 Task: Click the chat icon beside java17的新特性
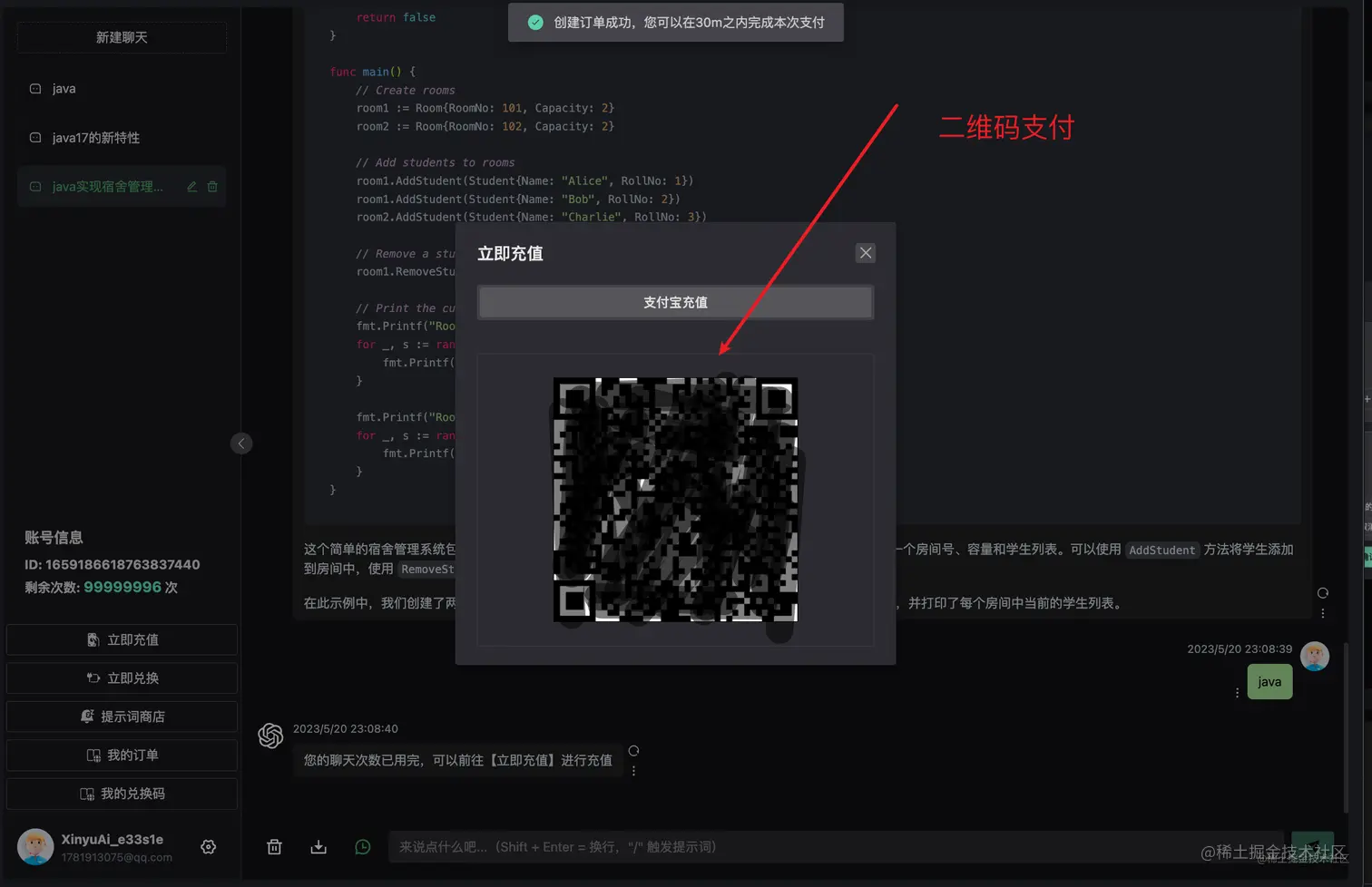35,138
